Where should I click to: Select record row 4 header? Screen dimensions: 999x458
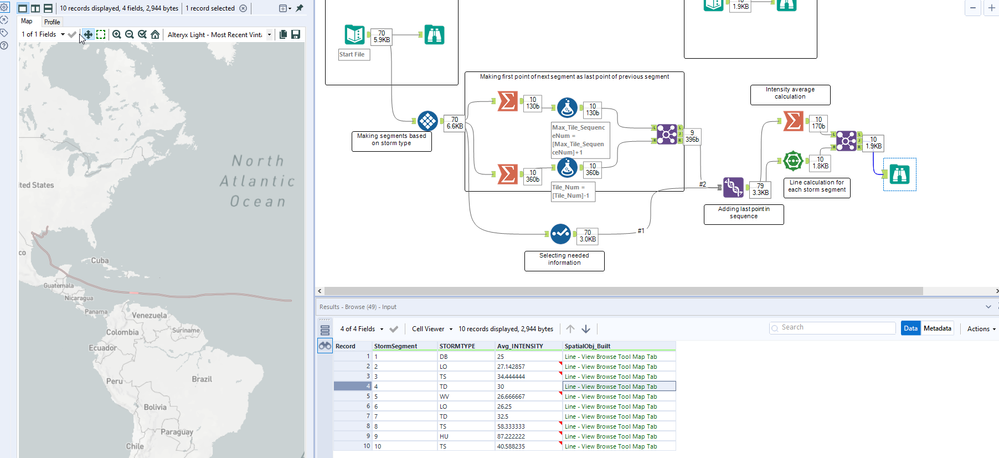tap(352, 386)
